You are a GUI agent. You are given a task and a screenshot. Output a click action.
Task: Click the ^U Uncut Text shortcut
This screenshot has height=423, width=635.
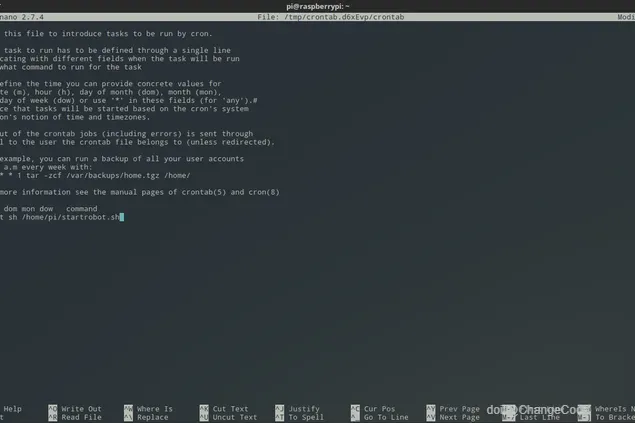[228, 417]
